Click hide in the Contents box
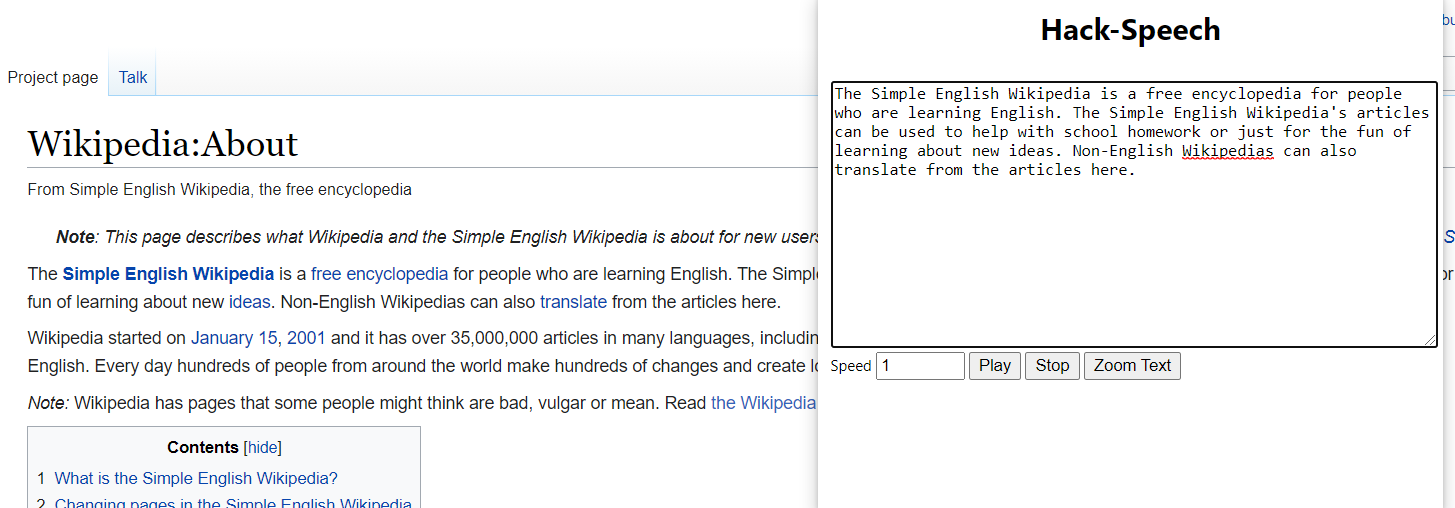The height and width of the screenshot is (508, 1455). [264, 447]
